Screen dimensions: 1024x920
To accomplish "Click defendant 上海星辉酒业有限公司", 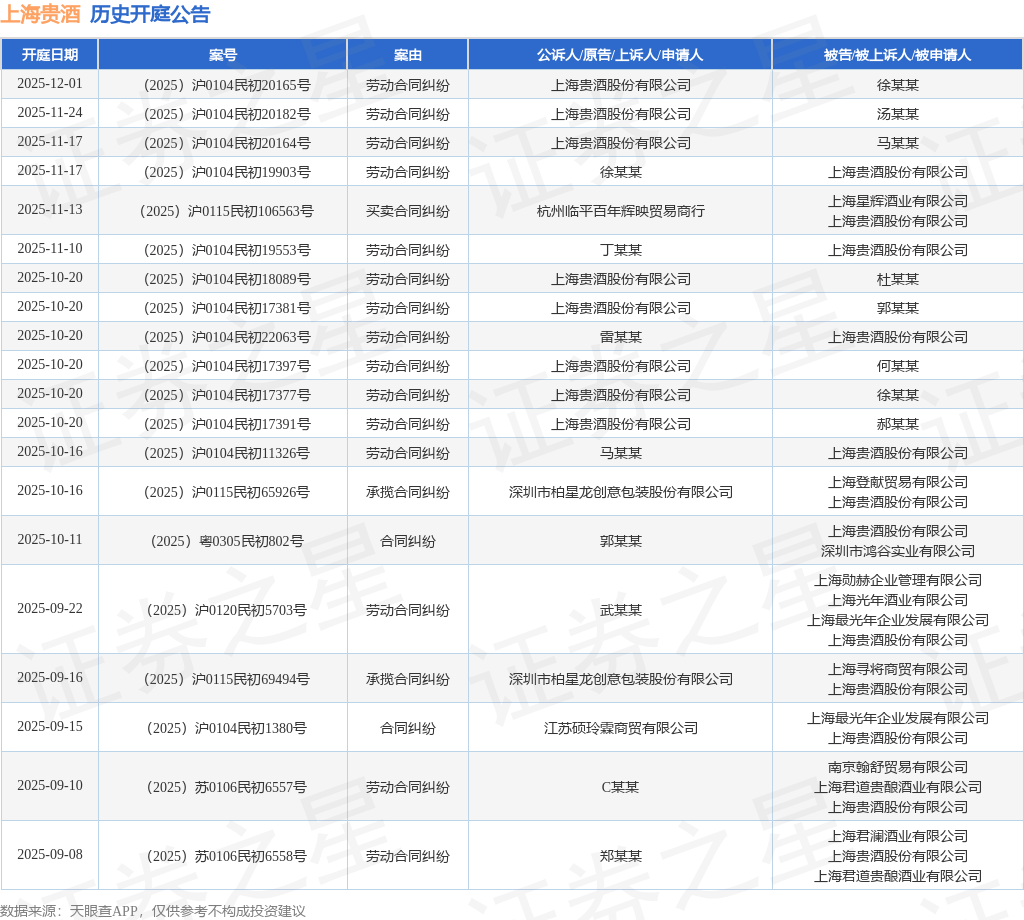I will click(897, 201).
